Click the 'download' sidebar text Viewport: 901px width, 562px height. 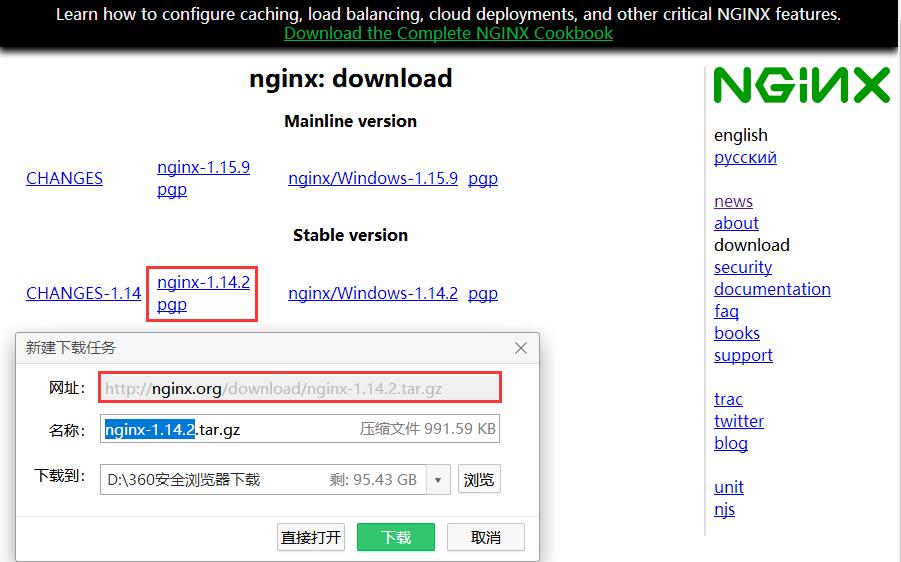click(752, 245)
